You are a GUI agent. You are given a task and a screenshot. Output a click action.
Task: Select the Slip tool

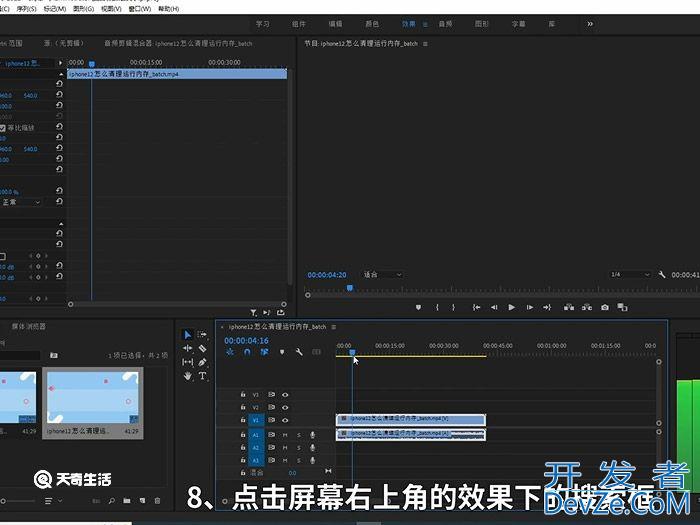[x=188, y=362]
